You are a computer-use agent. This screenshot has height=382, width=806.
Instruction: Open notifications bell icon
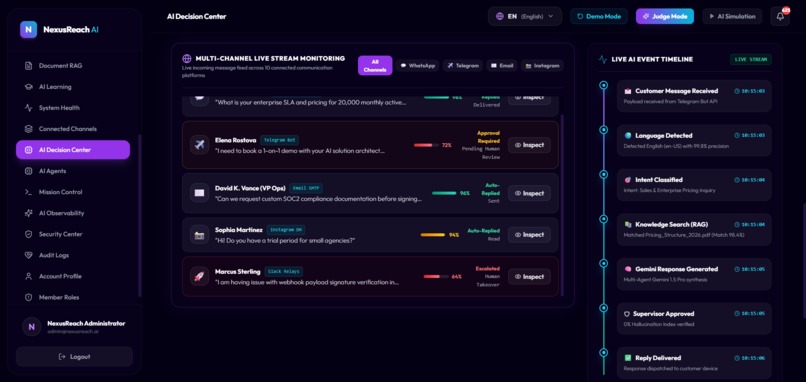point(780,16)
